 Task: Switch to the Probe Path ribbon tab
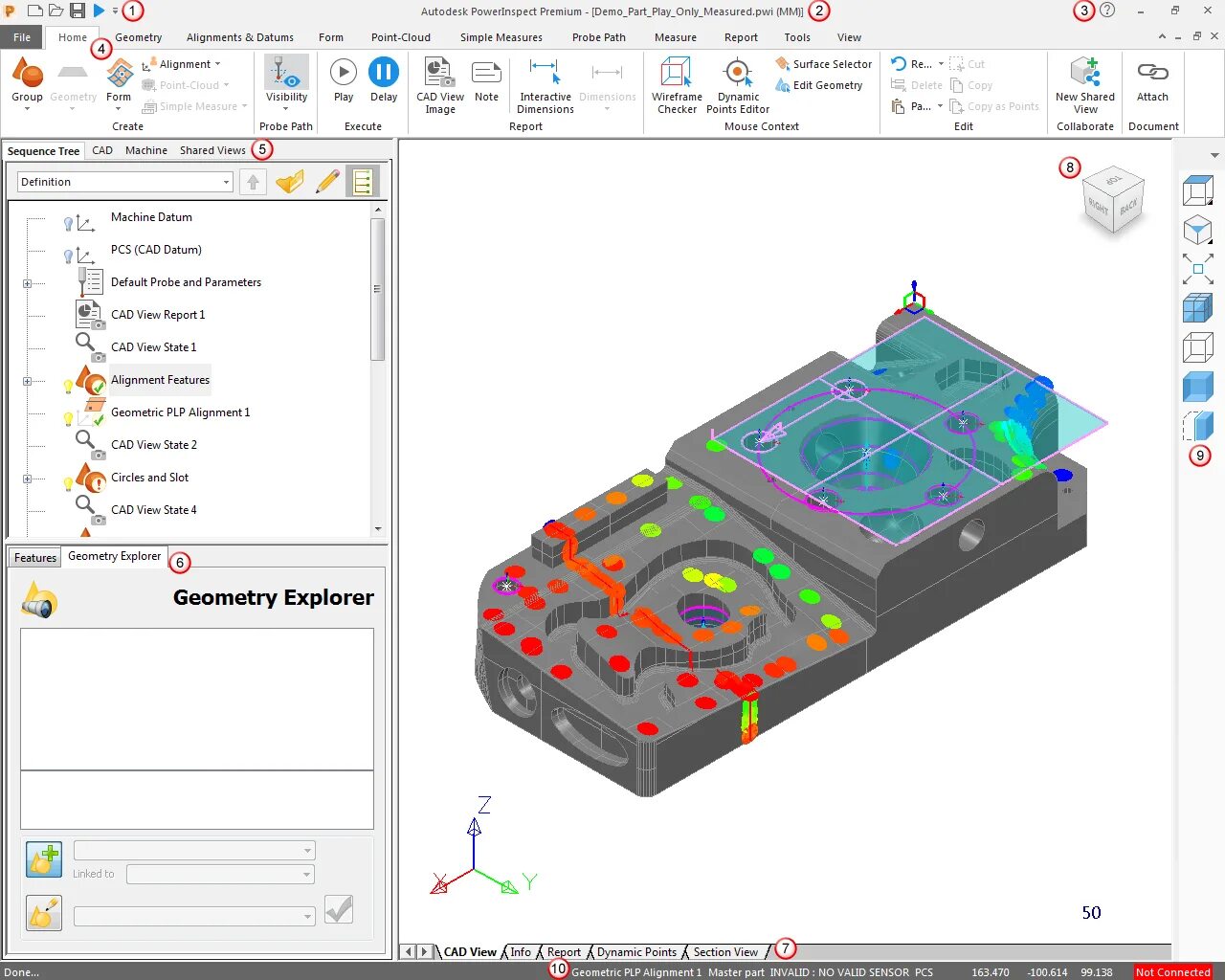tap(598, 37)
